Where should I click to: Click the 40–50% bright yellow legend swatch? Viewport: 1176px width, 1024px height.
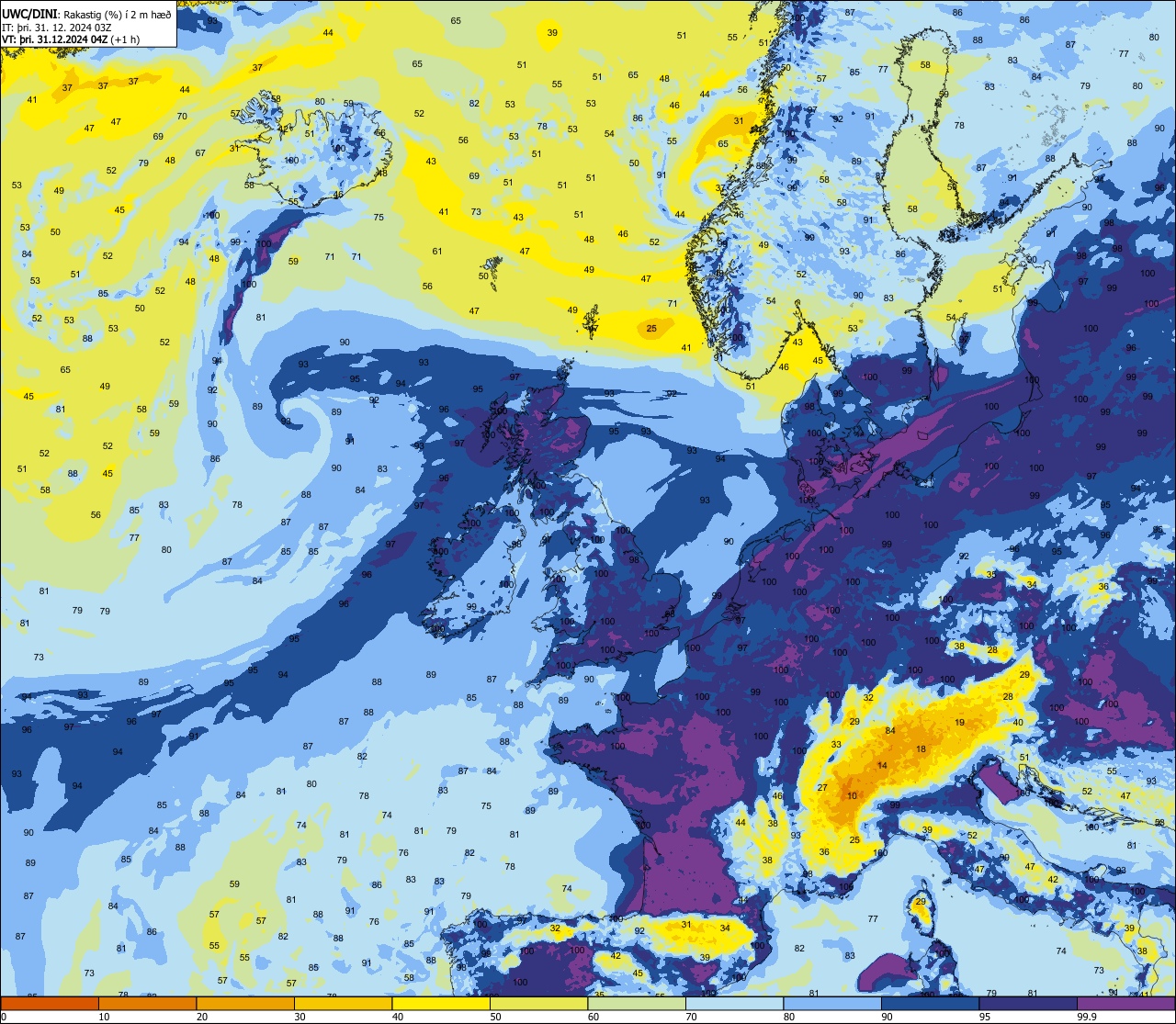point(441,1004)
